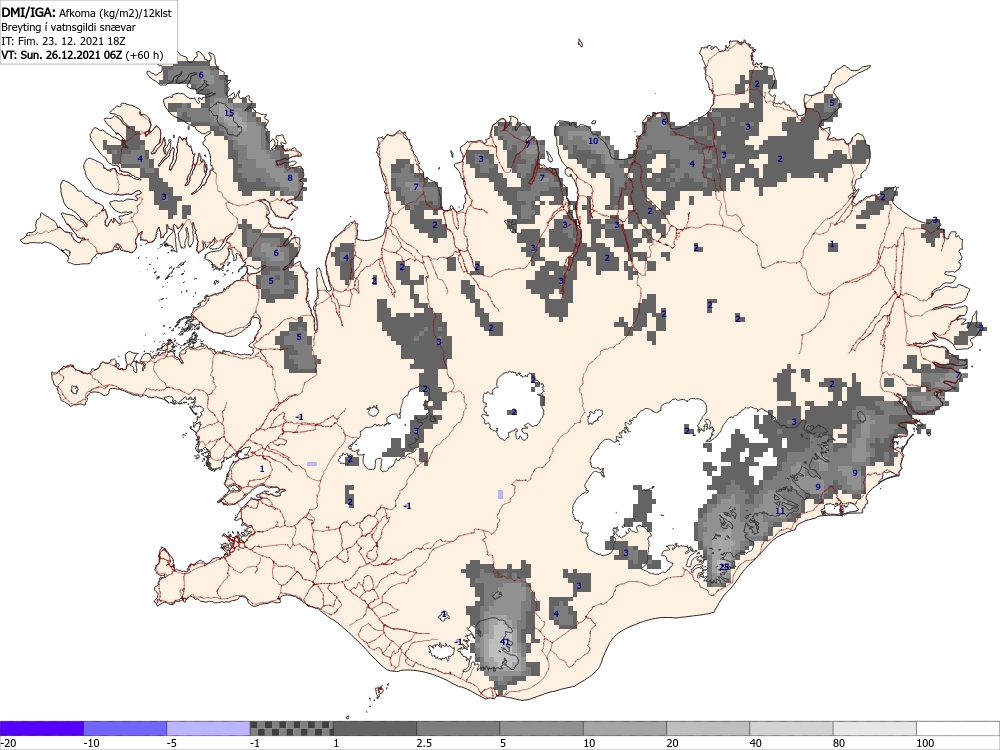Click the "2.5" legend scale label
1000x750 pixels.
tap(424, 744)
